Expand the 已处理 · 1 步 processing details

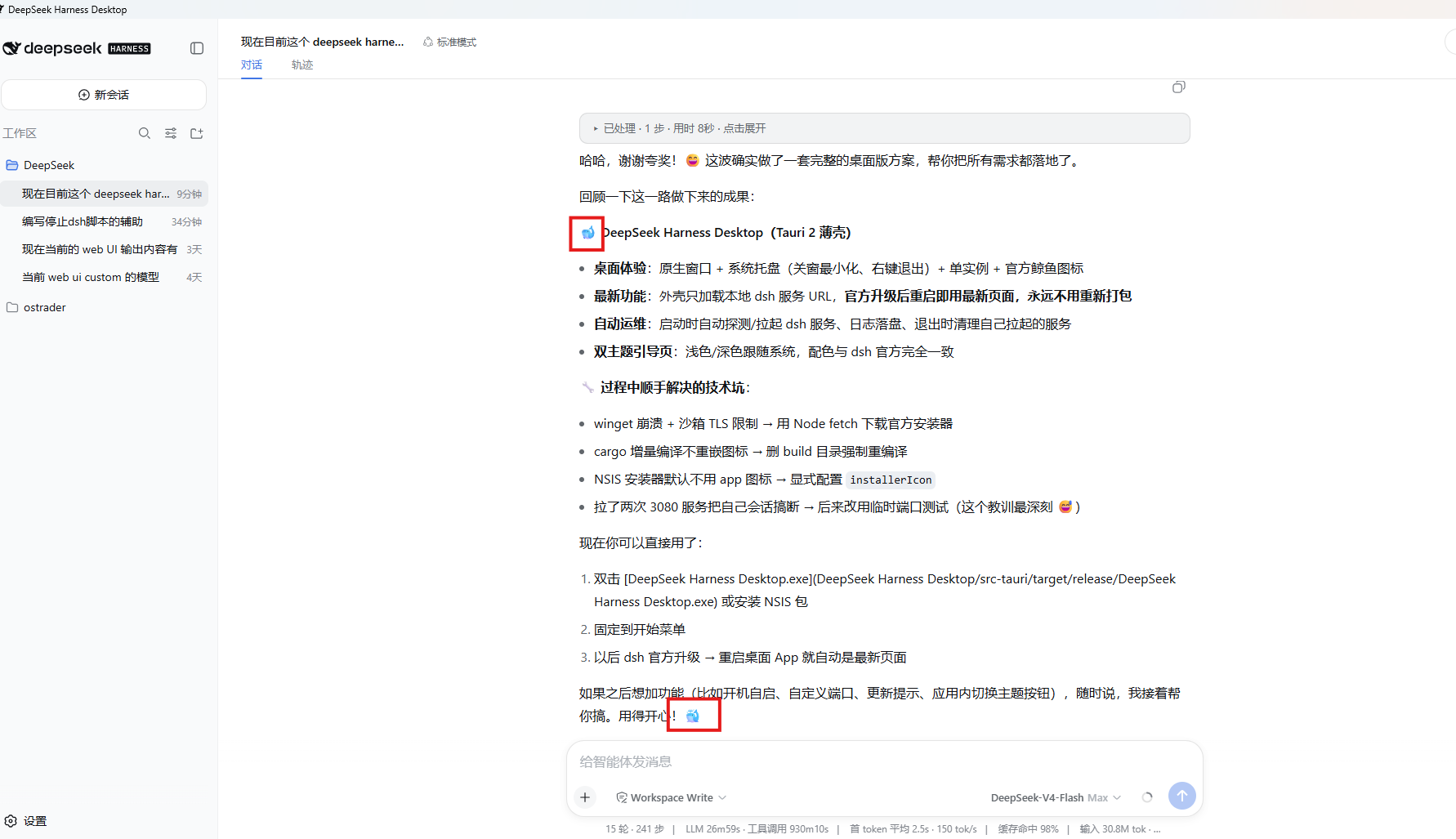click(884, 128)
